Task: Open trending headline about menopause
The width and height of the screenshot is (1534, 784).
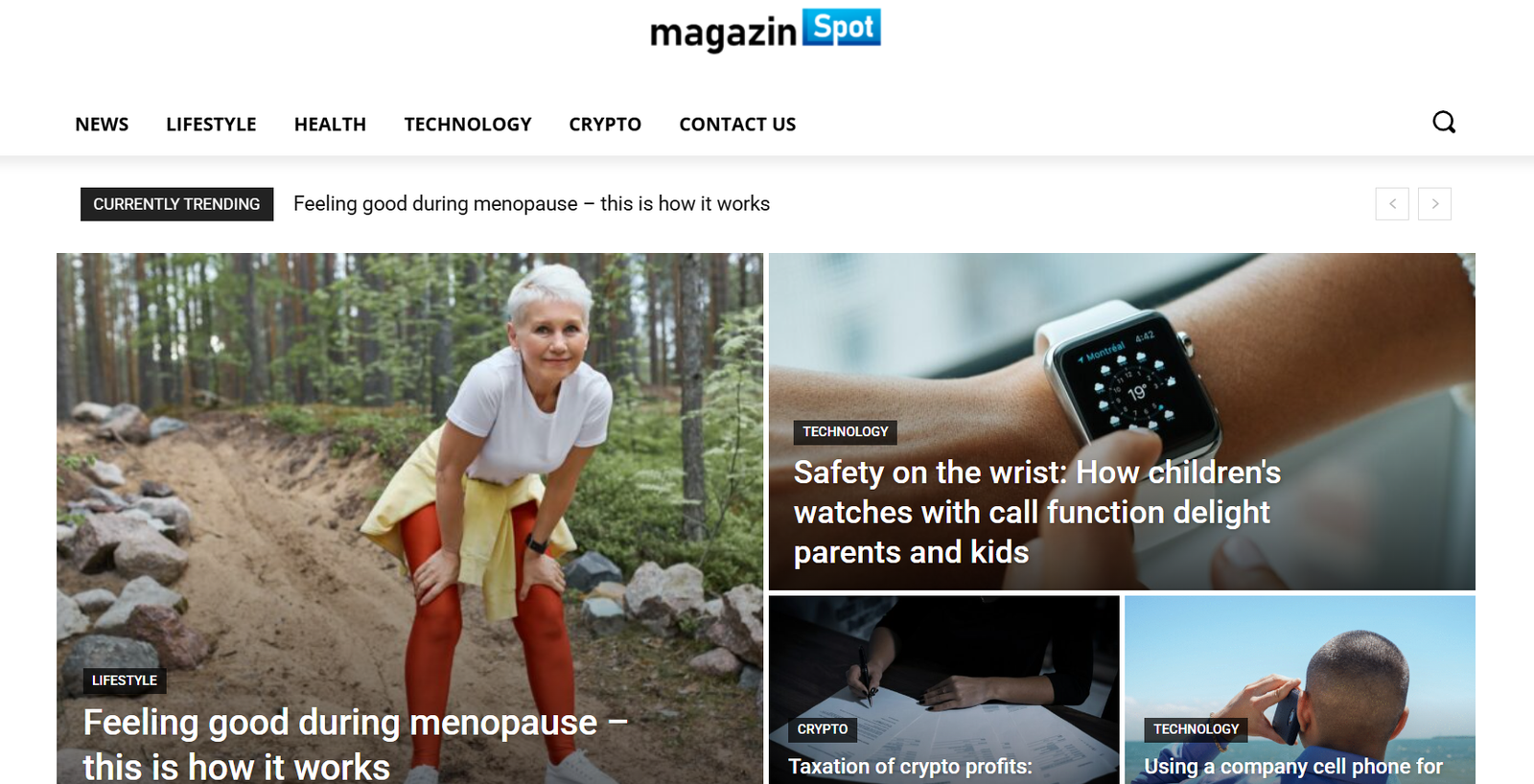Action: [x=531, y=204]
